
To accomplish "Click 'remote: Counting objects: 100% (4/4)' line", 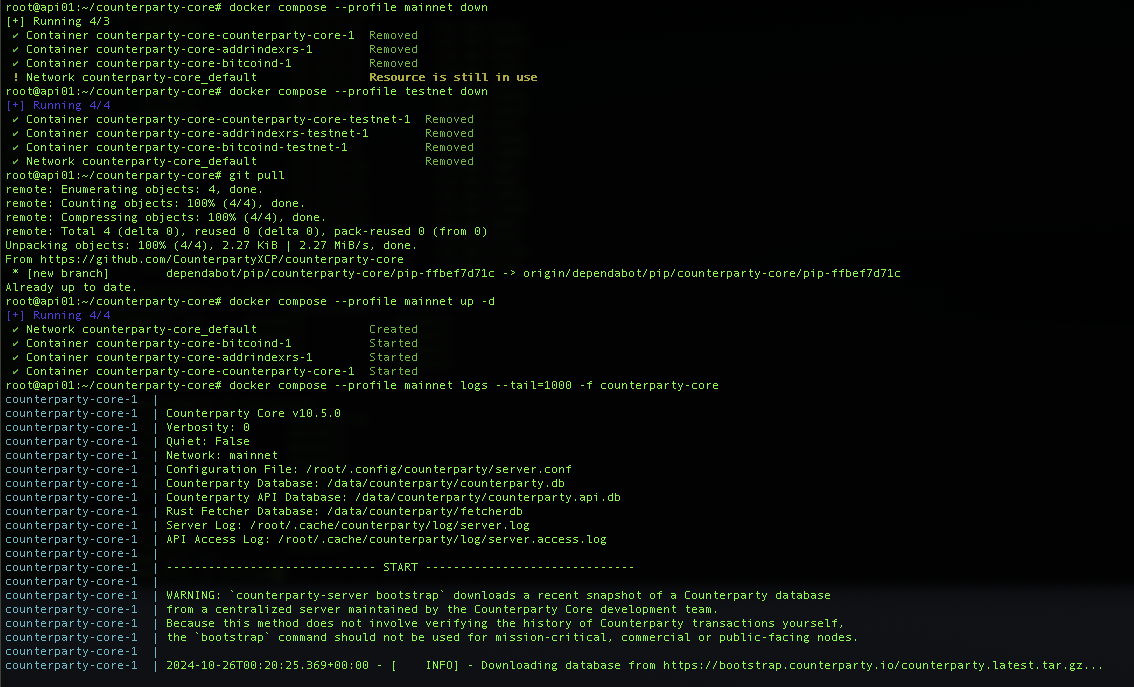I will 155,203.
